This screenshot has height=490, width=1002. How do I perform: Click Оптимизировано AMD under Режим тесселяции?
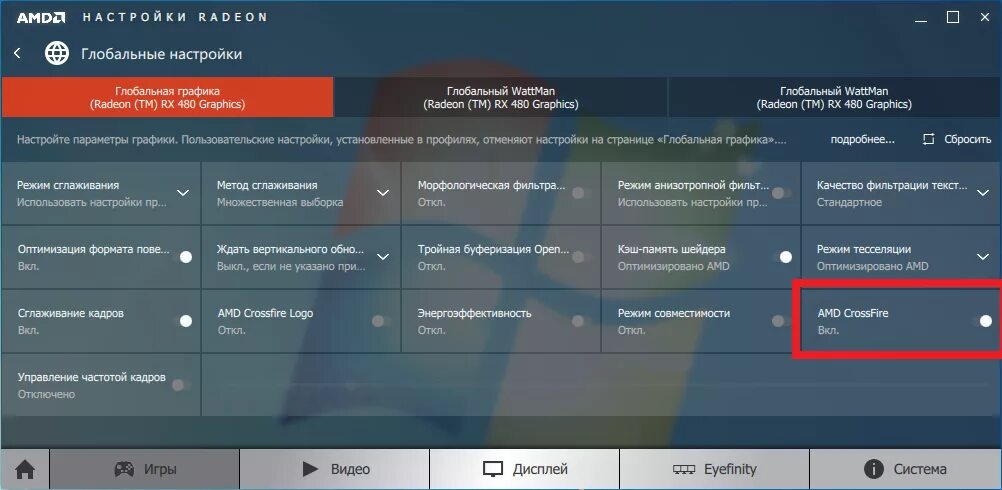pos(872,266)
